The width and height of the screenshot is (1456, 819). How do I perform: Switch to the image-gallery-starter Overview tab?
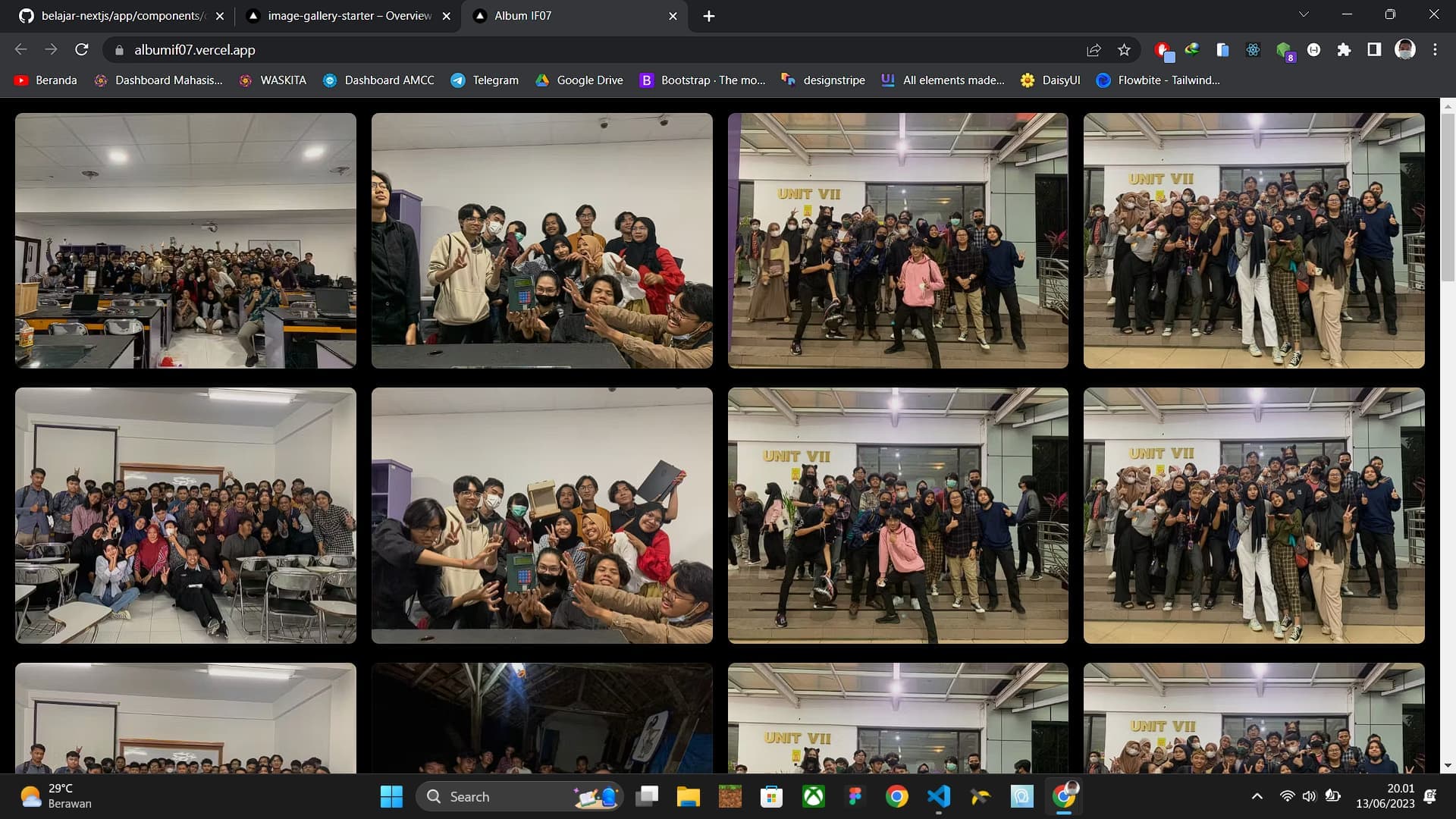coord(350,16)
